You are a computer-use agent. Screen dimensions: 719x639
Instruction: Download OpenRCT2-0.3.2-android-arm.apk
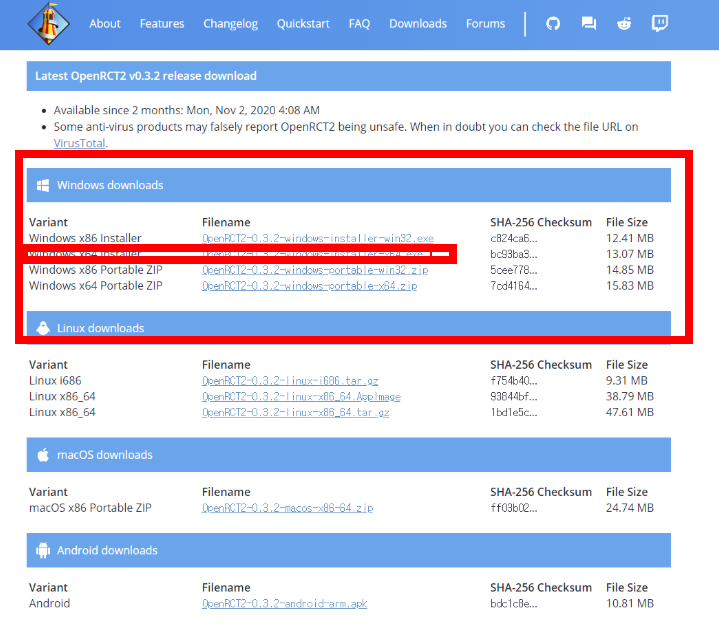(284, 604)
